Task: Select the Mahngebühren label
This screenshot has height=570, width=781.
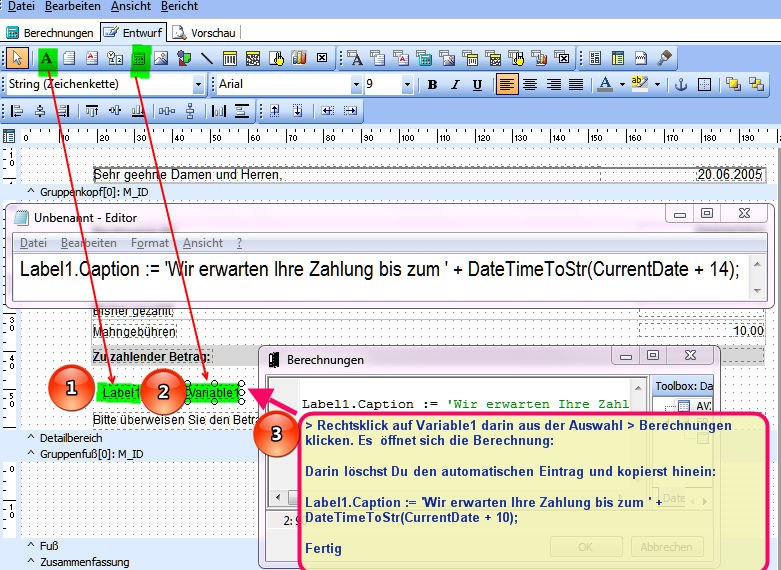Action: pos(134,331)
